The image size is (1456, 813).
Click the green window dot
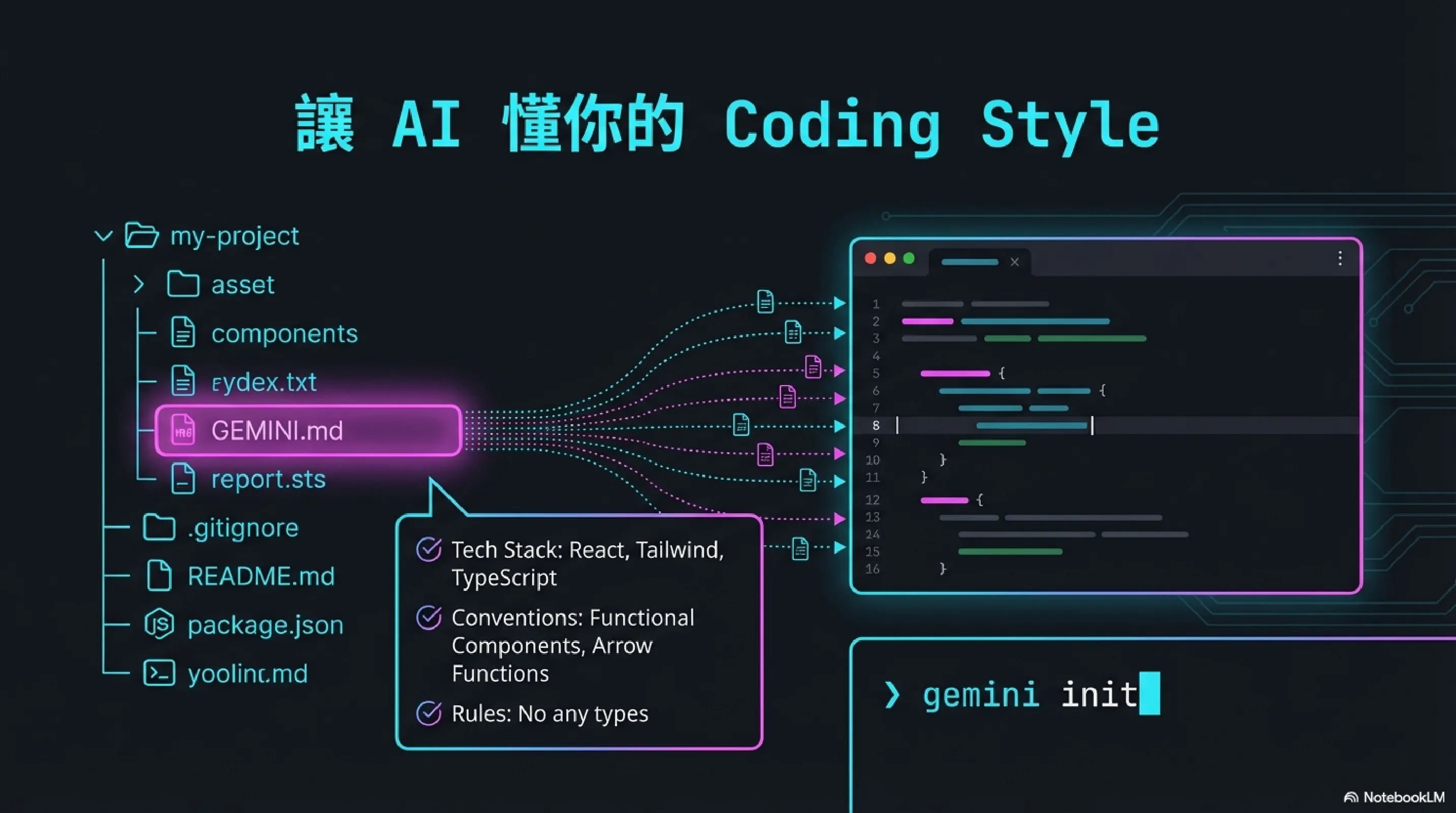coord(909,258)
